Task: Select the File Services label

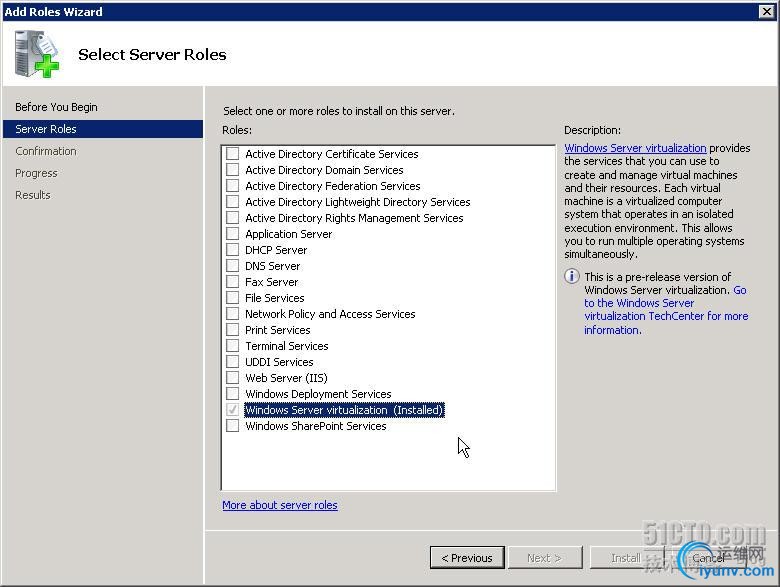Action: pyautogui.click(x=275, y=298)
